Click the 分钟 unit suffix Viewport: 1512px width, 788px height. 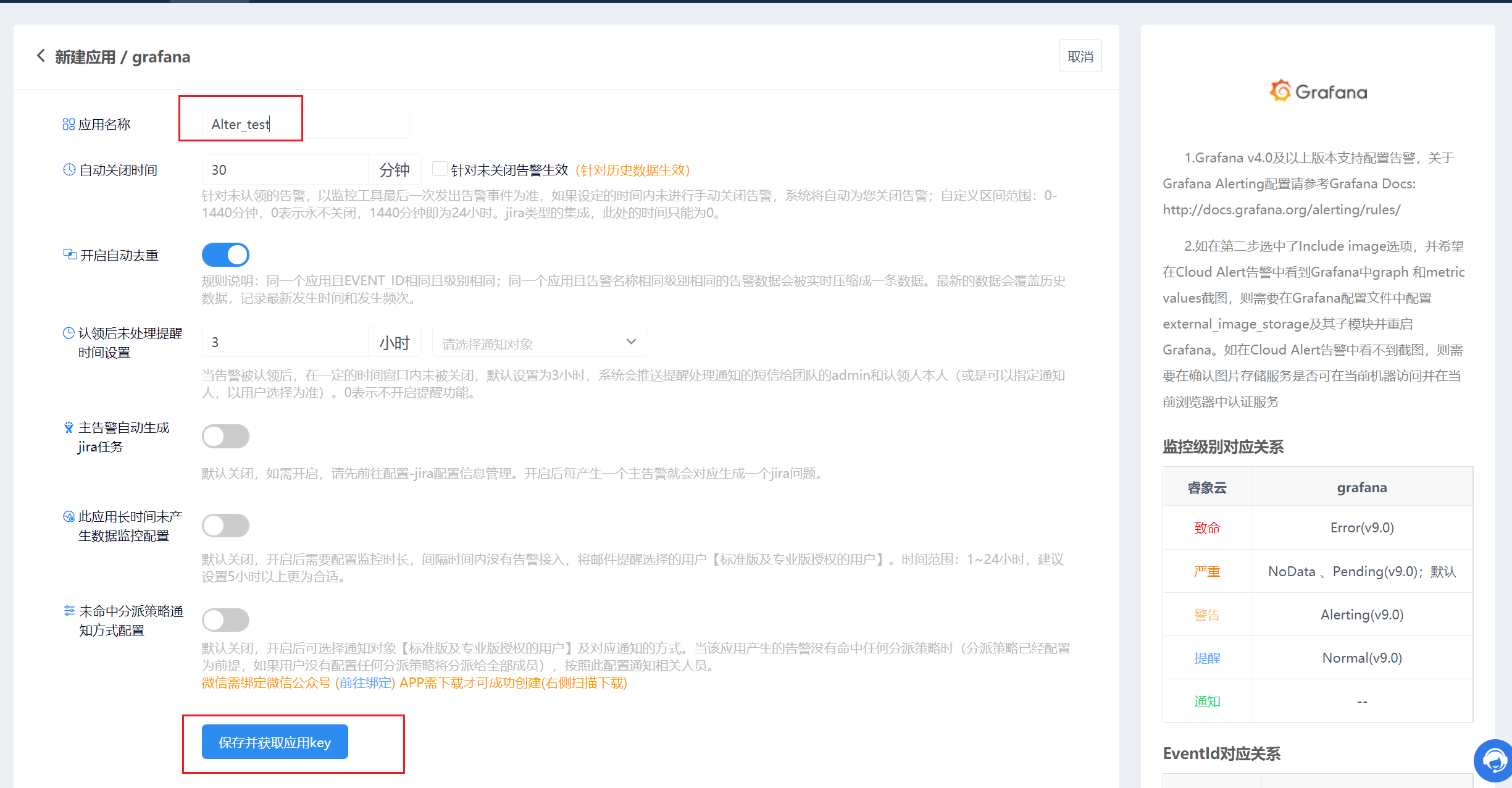[x=395, y=170]
